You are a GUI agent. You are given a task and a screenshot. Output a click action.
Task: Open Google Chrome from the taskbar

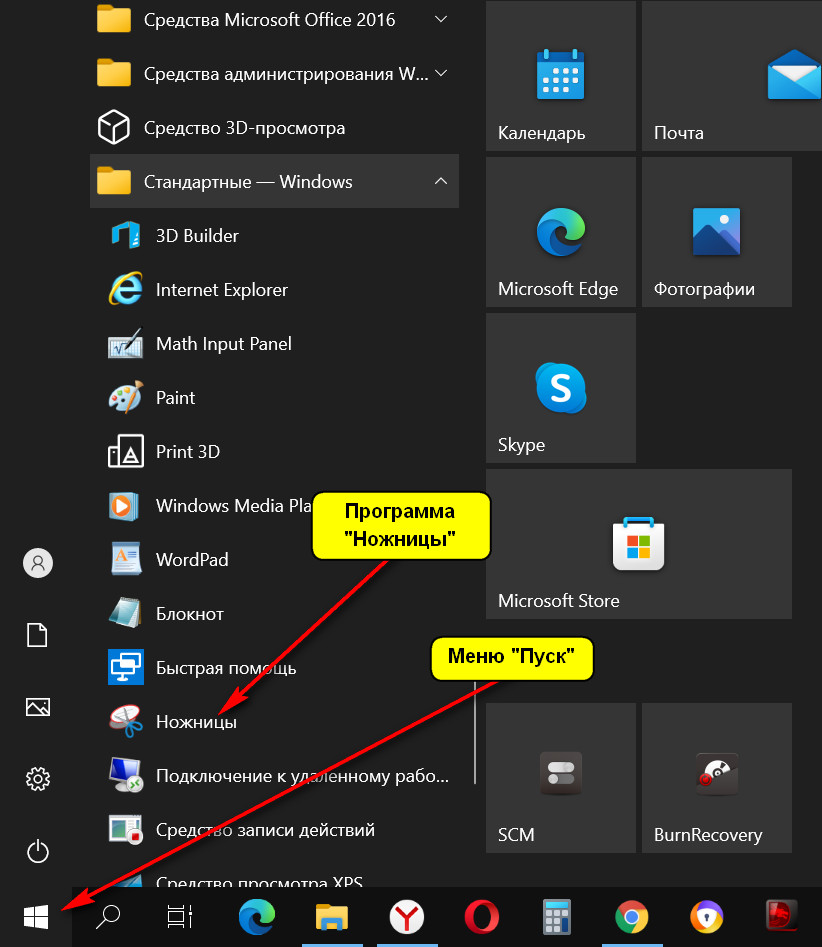click(632, 917)
